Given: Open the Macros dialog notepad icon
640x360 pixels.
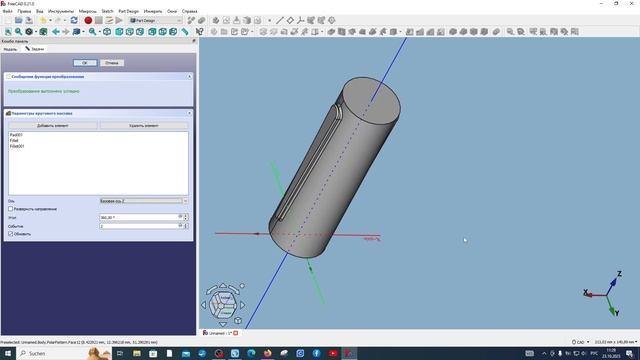Looking at the screenshot, I should coord(109,20).
